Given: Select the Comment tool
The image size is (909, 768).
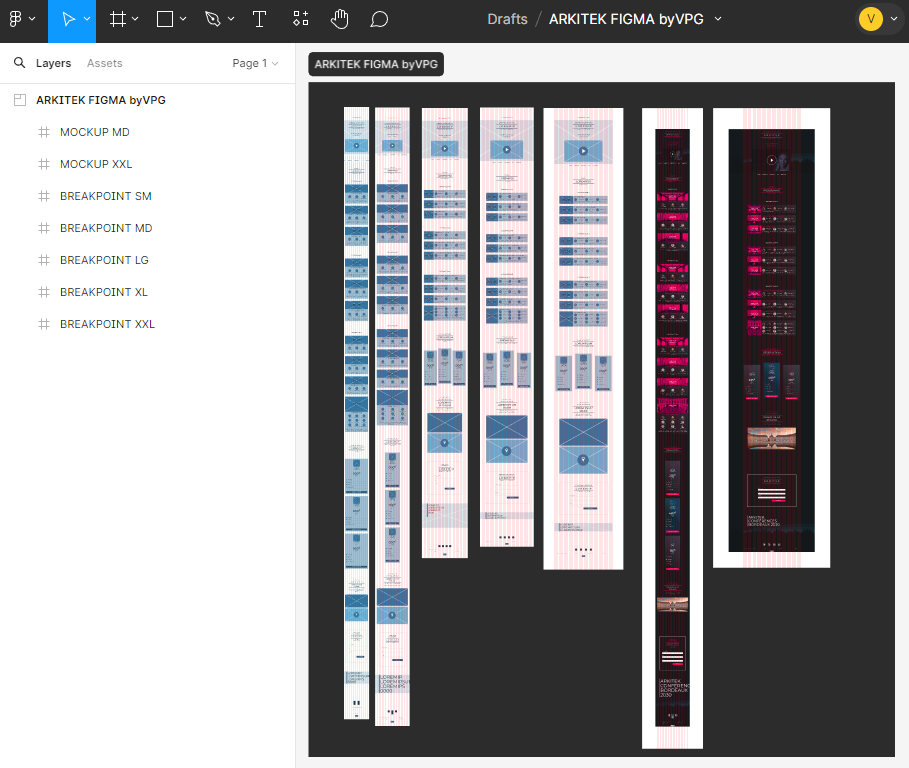Looking at the screenshot, I should [x=379, y=19].
